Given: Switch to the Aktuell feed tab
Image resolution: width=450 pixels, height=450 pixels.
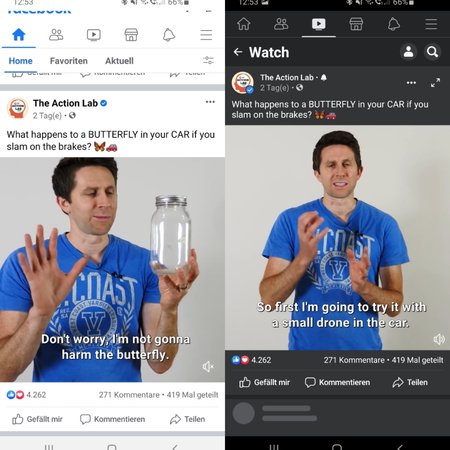Looking at the screenshot, I should point(119,61).
